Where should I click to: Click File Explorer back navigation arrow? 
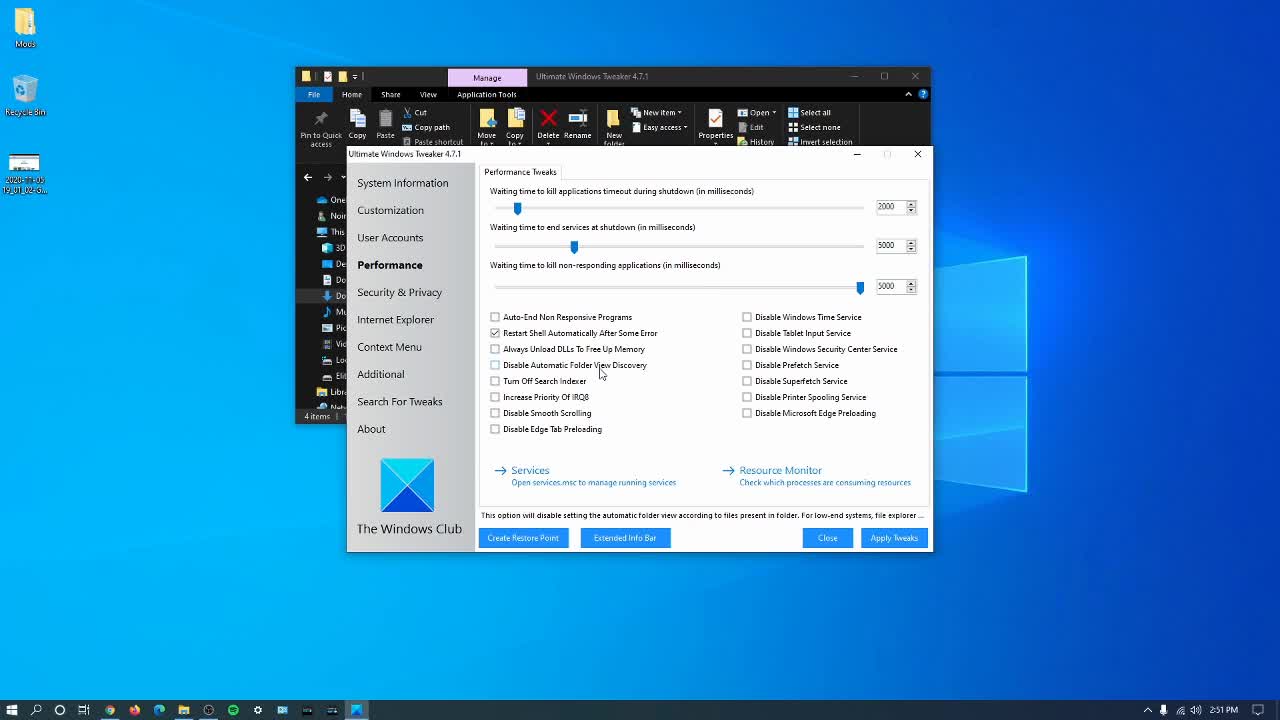click(x=308, y=177)
